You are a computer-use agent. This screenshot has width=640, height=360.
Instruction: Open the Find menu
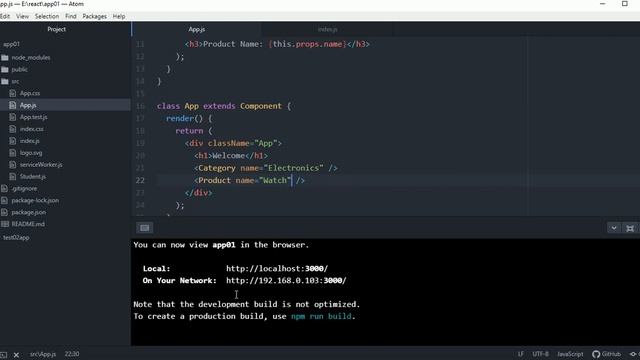pyautogui.click(x=71, y=16)
